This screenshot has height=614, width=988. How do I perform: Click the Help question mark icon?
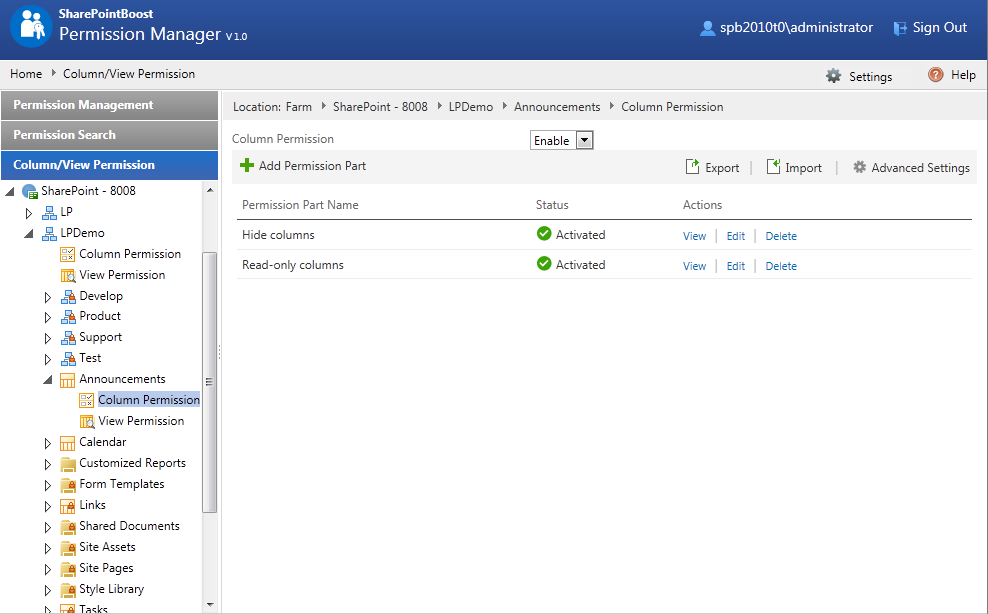(x=936, y=75)
